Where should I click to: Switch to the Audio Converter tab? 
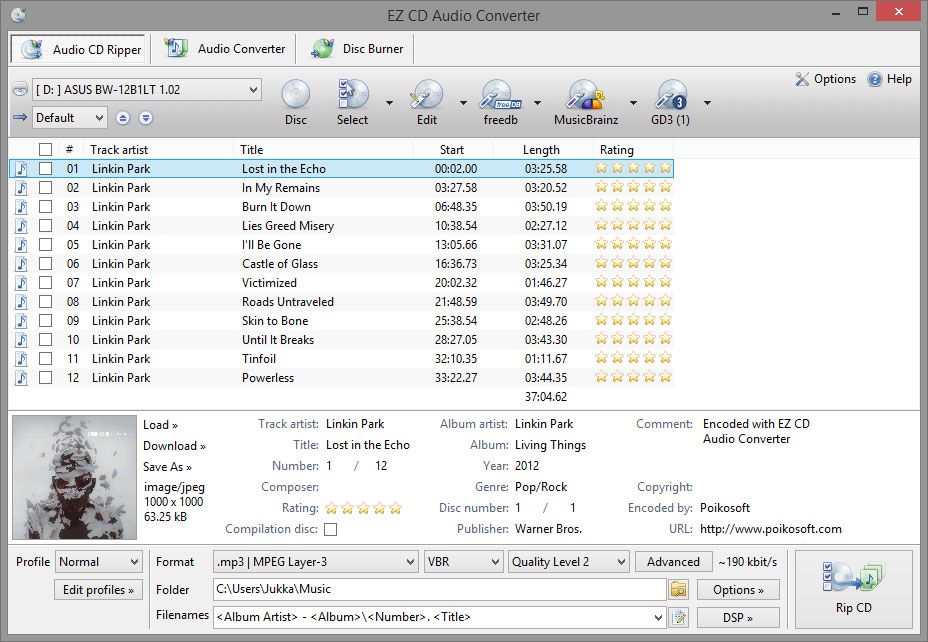click(x=229, y=49)
